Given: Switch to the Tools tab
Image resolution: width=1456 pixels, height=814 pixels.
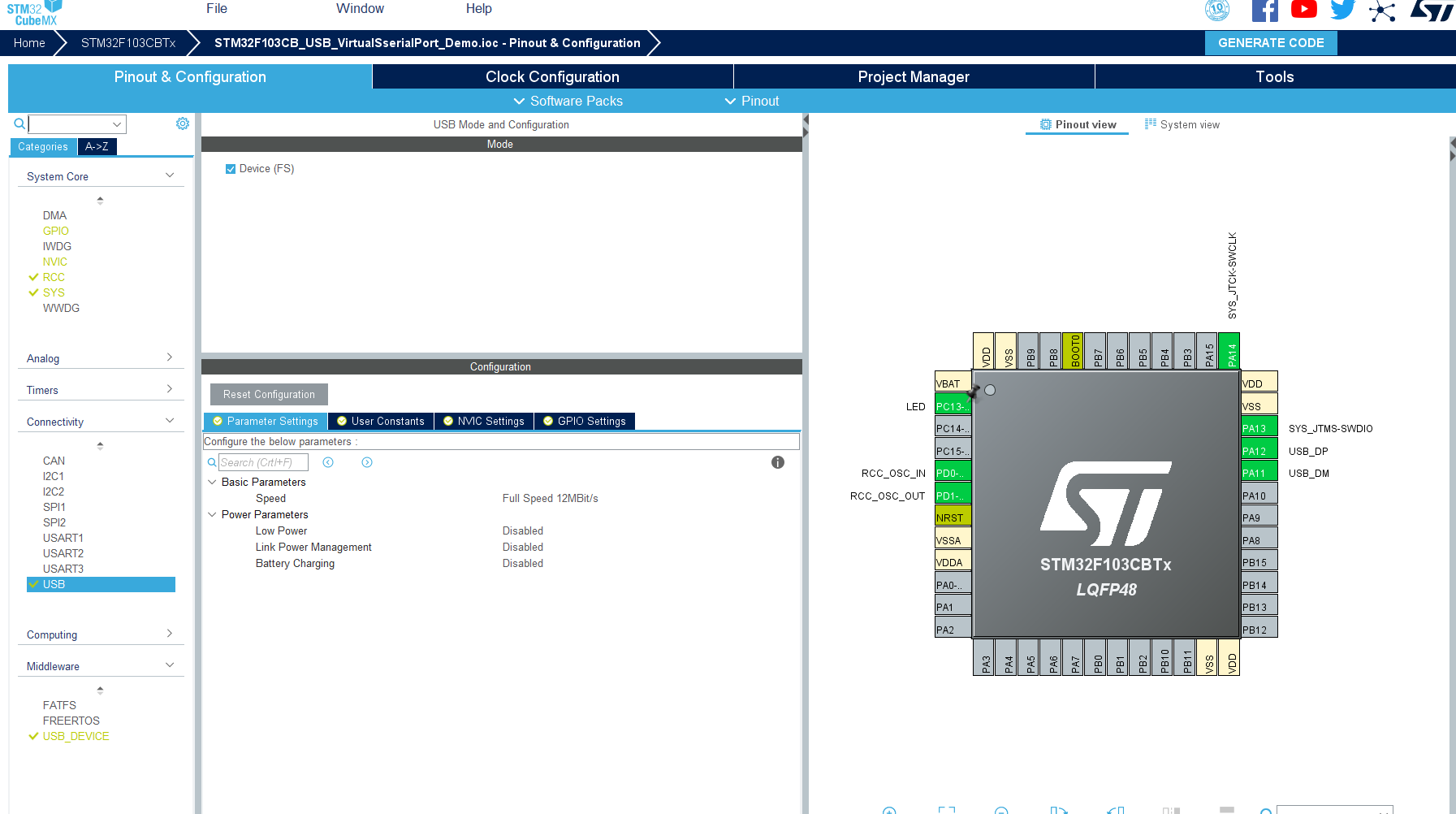Looking at the screenshot, I should pos(1275,76).
